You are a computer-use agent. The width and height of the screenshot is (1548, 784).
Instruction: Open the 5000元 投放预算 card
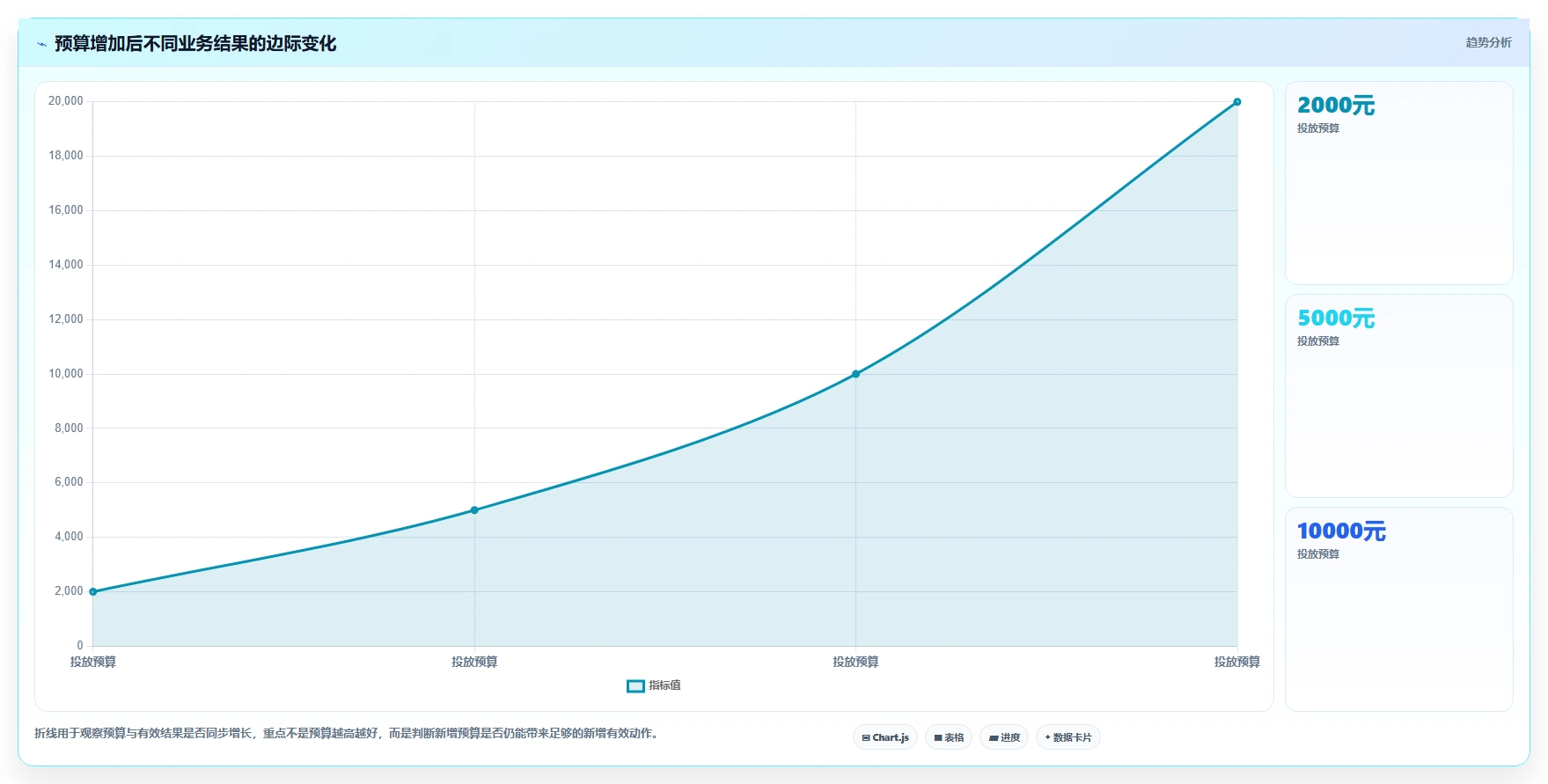1399,396
